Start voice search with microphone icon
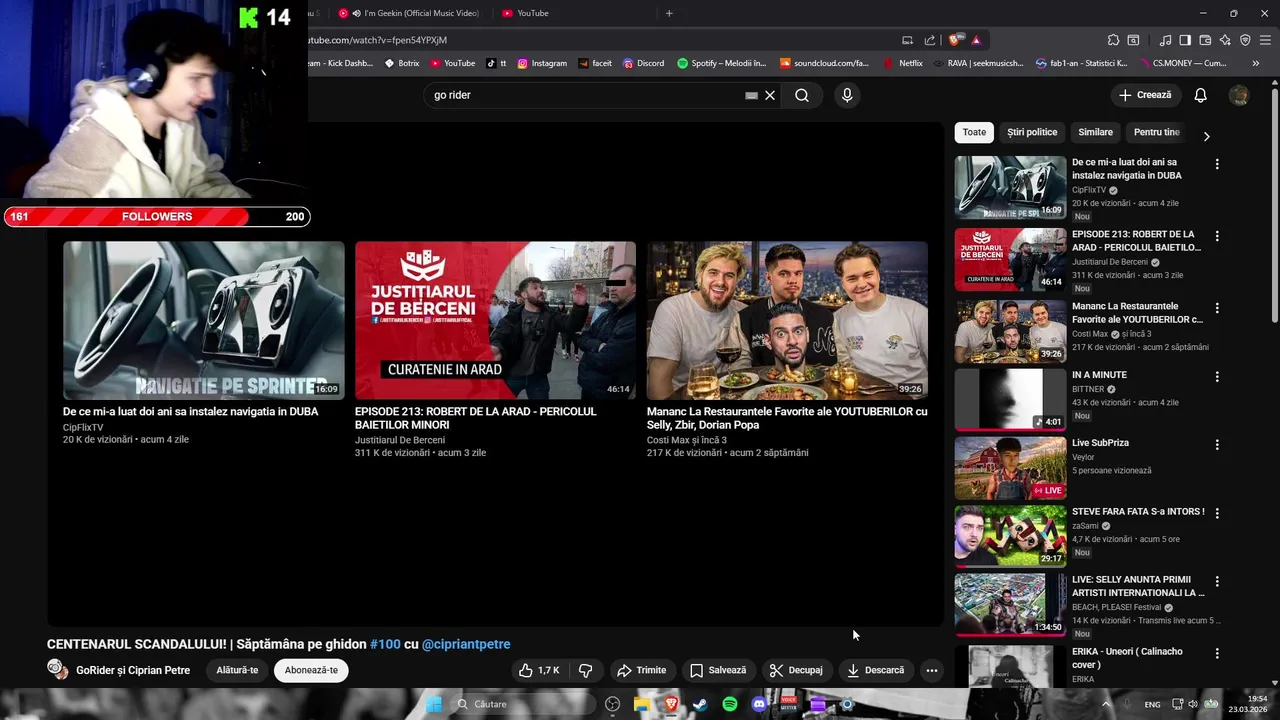1280x720 pixels. click(x=847, y=95)
